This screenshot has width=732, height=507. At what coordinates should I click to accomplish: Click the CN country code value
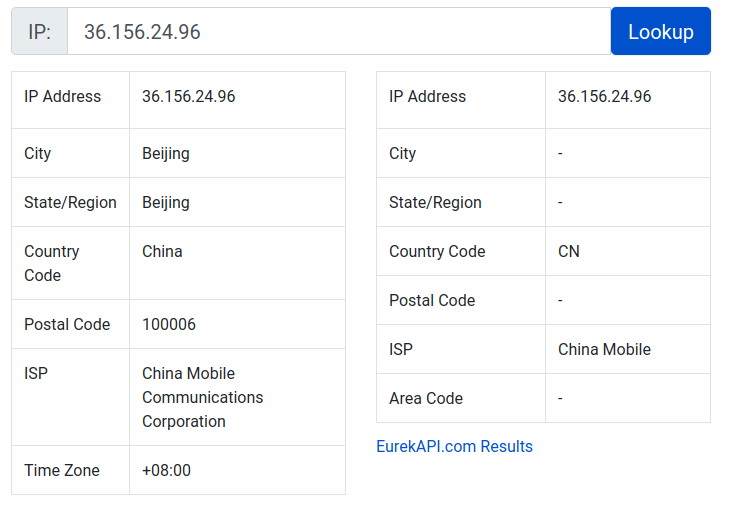(x=568, y=252)
